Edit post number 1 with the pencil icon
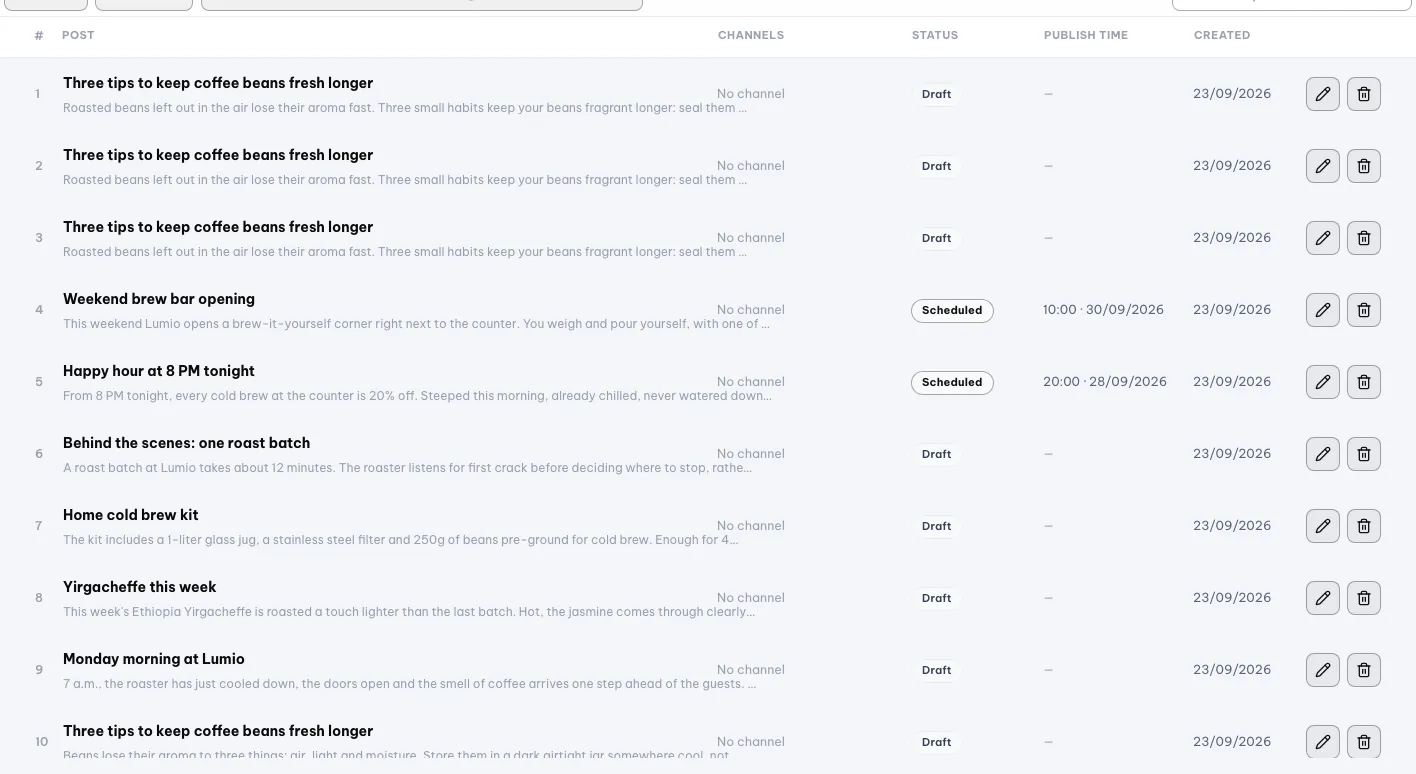The width and height of the screenshot is (1416, 774). 1323,94
